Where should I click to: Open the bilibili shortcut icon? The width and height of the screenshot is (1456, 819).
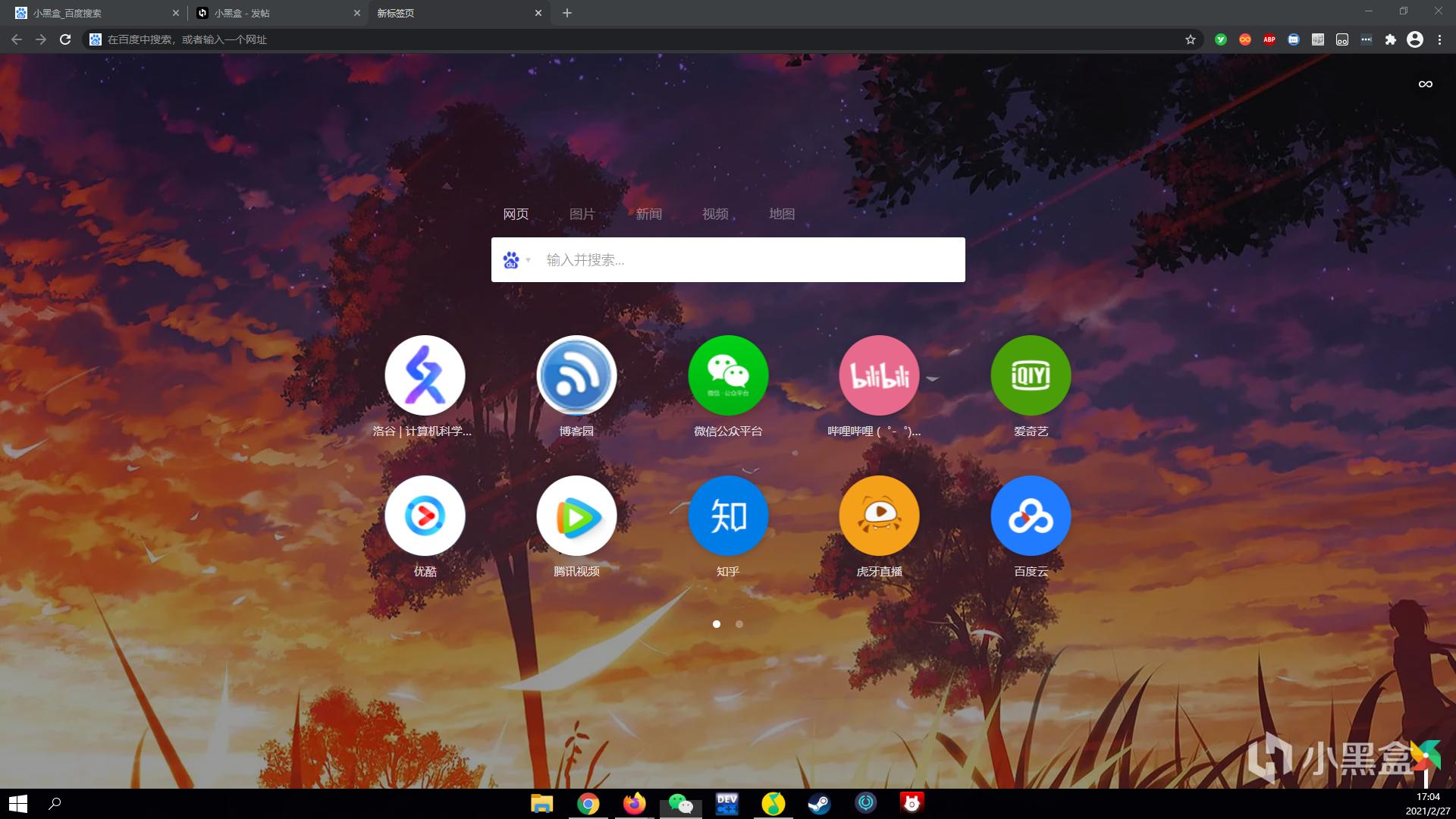[x=879, y=375]
